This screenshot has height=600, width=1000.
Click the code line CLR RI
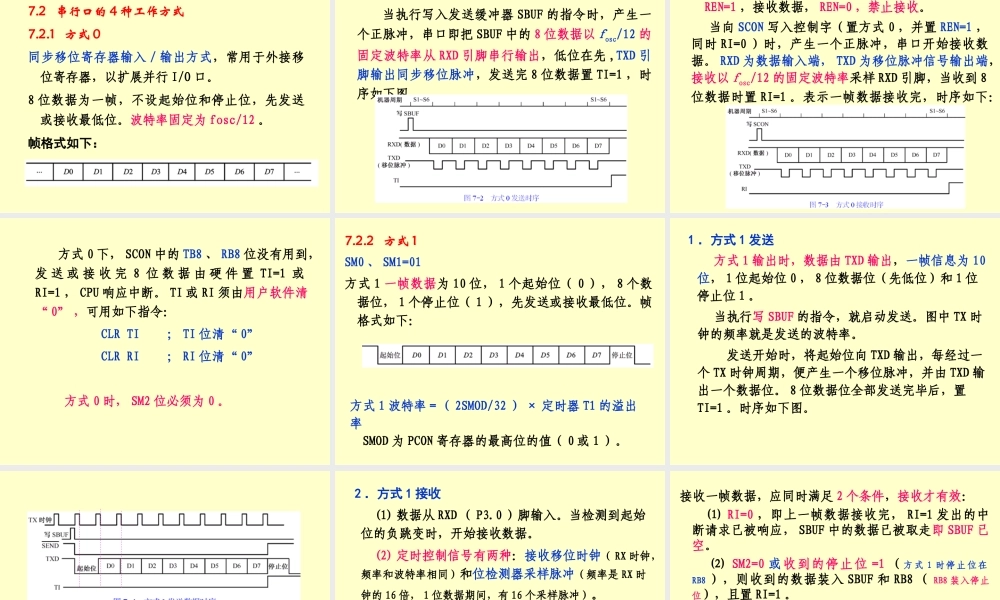tap(120, 356)
